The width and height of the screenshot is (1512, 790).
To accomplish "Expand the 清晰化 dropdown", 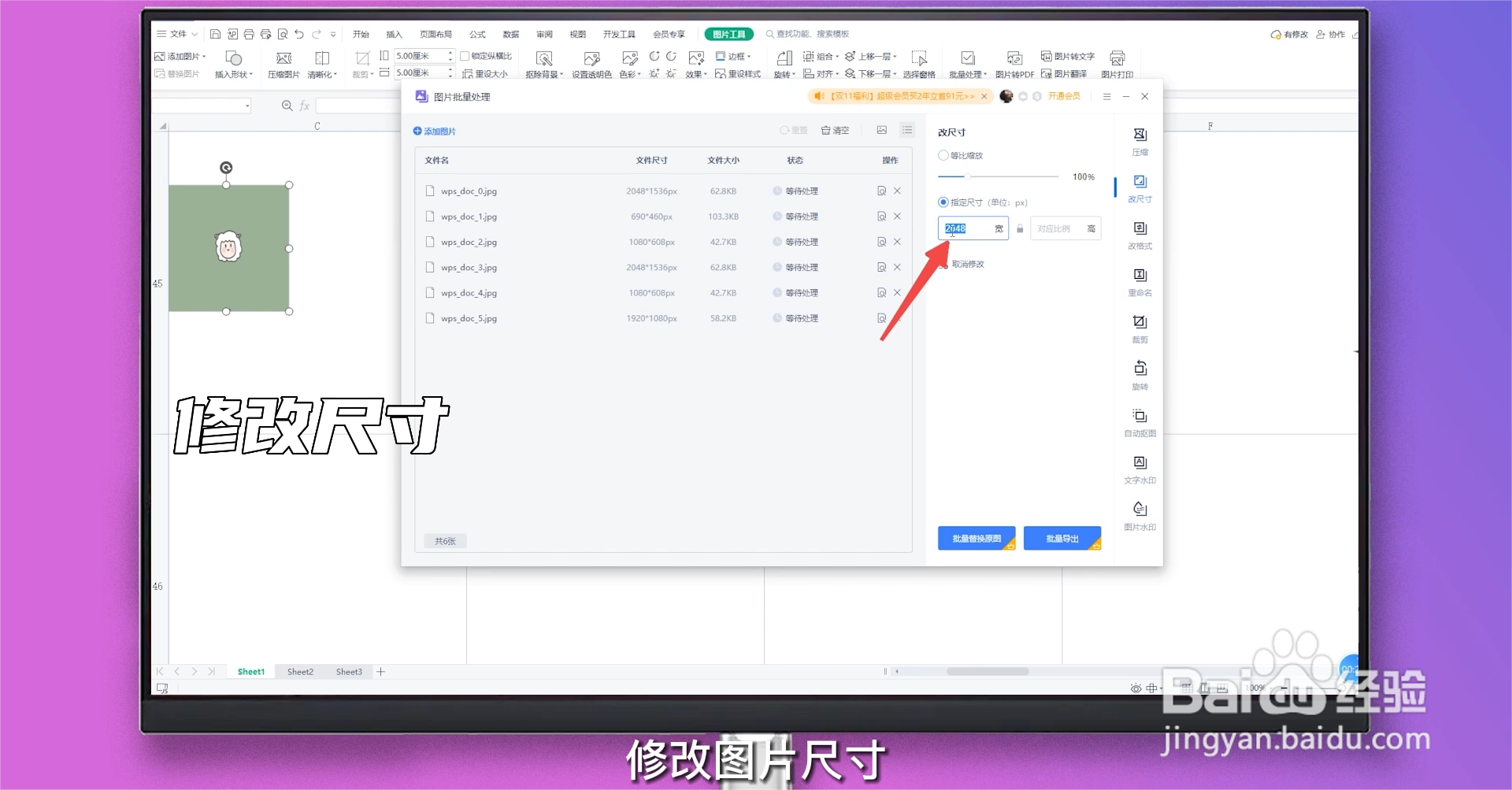I will pos(335,75).
